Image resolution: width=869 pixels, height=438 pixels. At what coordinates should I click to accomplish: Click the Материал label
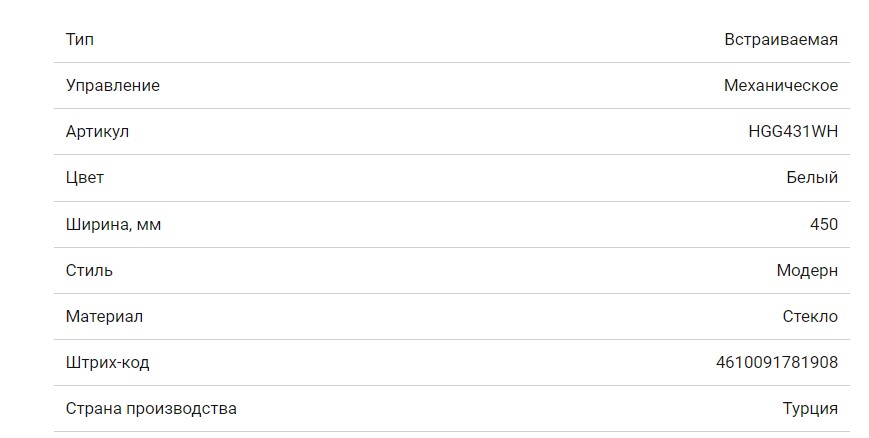click(x=104, y=316)
